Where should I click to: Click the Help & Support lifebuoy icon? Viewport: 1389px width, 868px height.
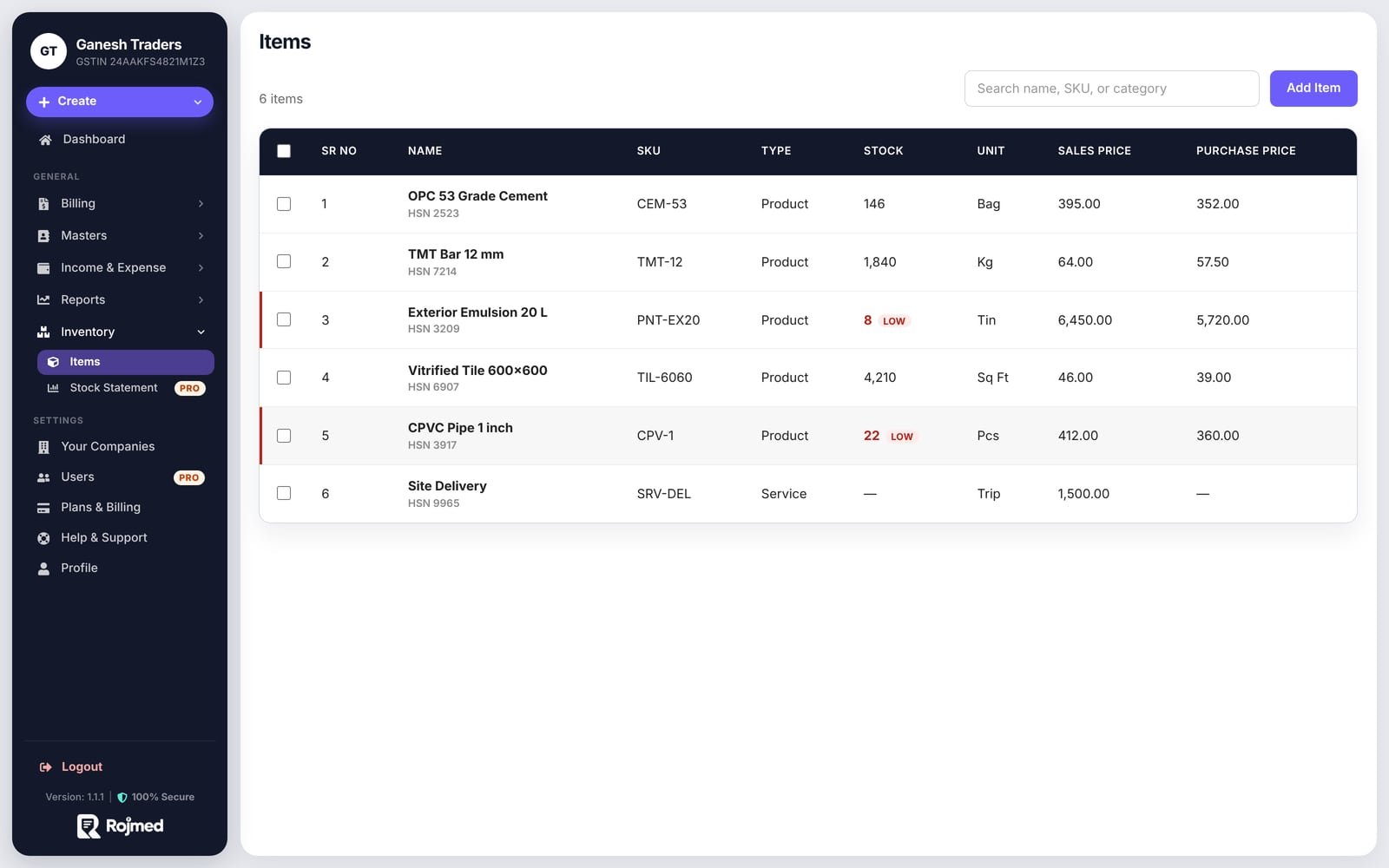(x=43, y=538)
